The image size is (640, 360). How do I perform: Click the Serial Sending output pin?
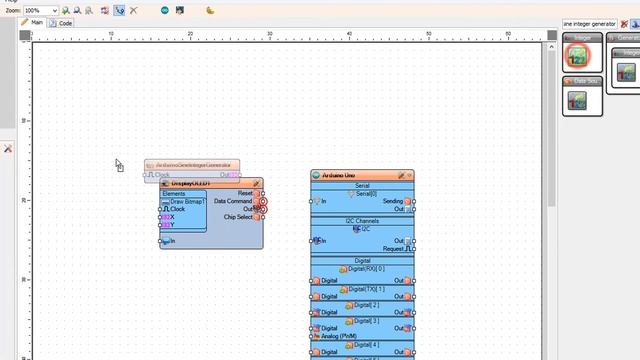pos(414,201)
